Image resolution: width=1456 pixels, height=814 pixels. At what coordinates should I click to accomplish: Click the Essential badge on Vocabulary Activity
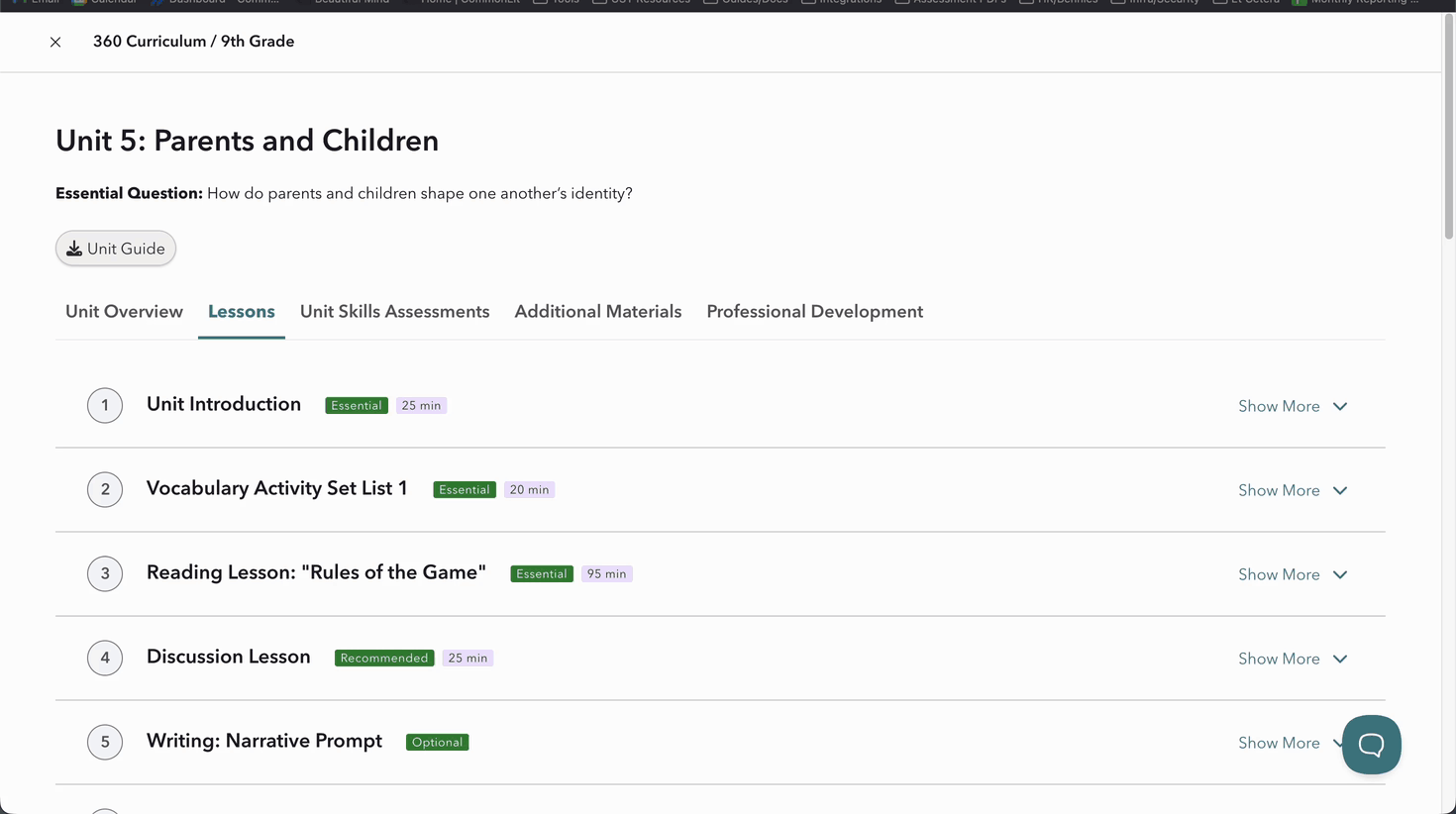point(465,489)
